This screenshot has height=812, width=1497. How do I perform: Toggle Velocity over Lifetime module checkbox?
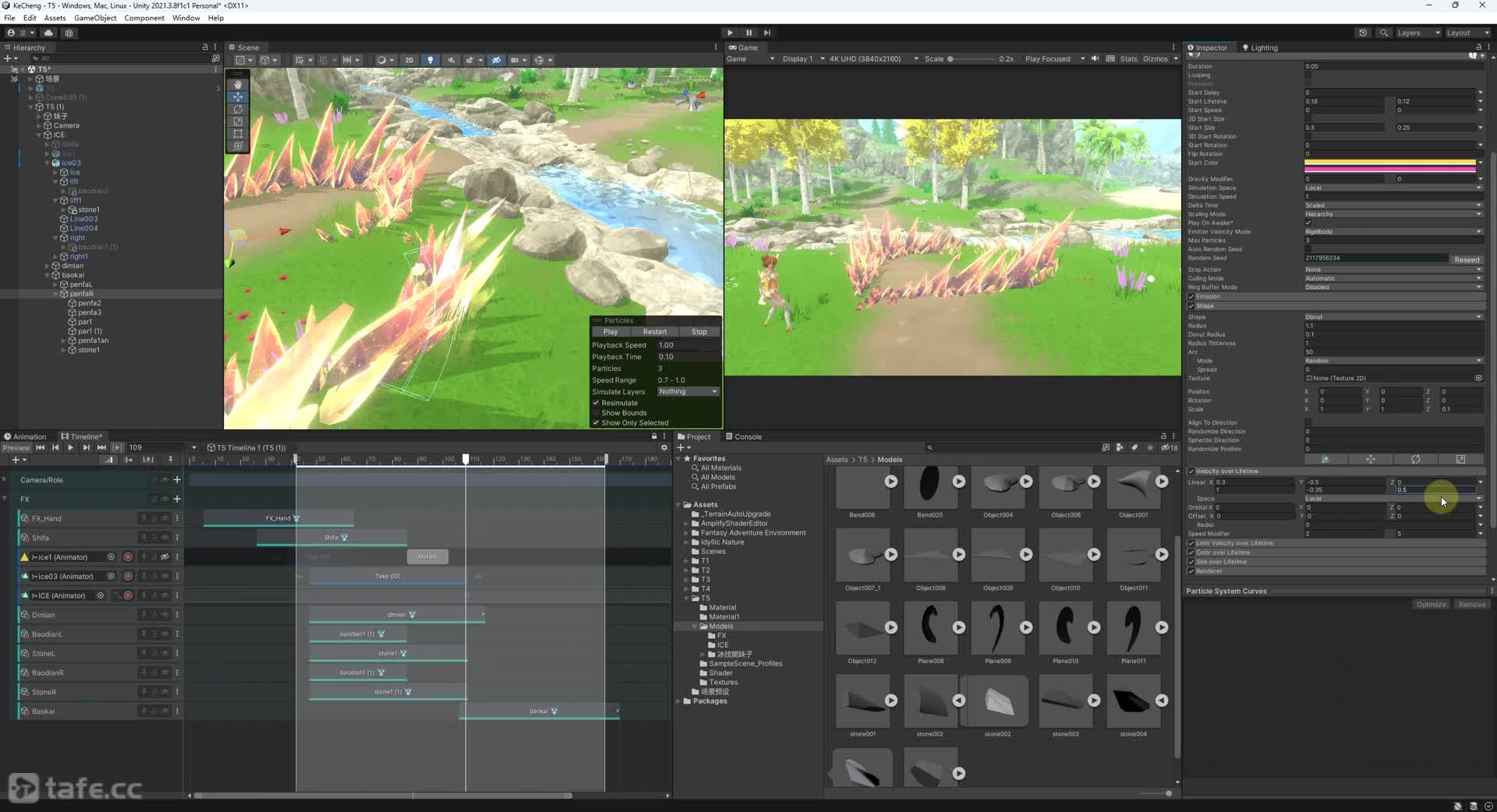(x=1191, y=471)
